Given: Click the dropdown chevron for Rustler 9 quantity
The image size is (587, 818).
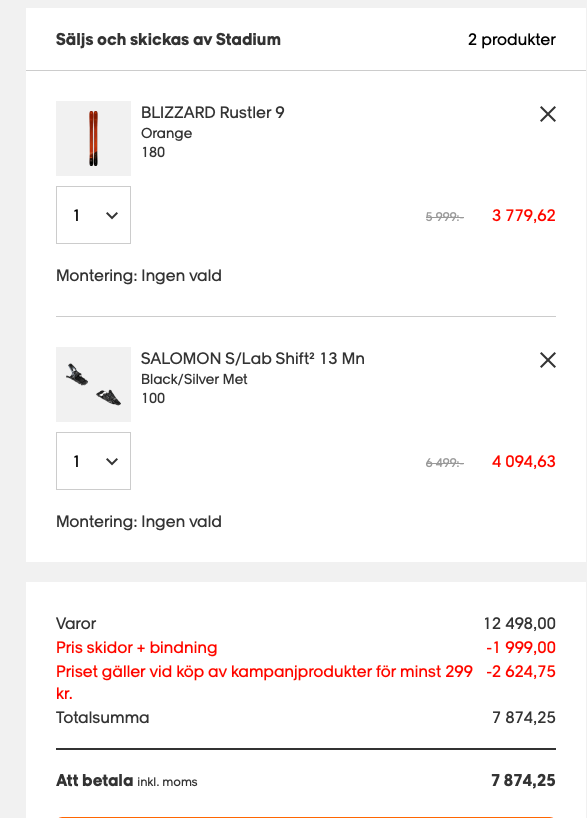Looking at the screenshot, I should (x=110, y=215).
